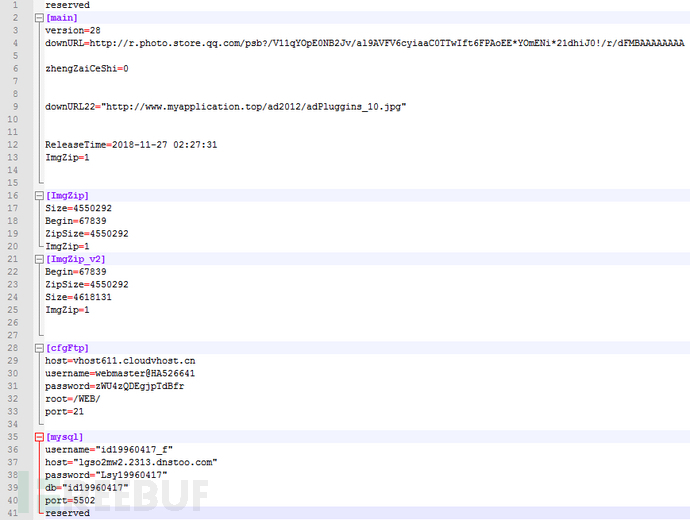Click the username="id19960417_f" line
This screenshot has height=520, width=690.
(x=109, y=450)
